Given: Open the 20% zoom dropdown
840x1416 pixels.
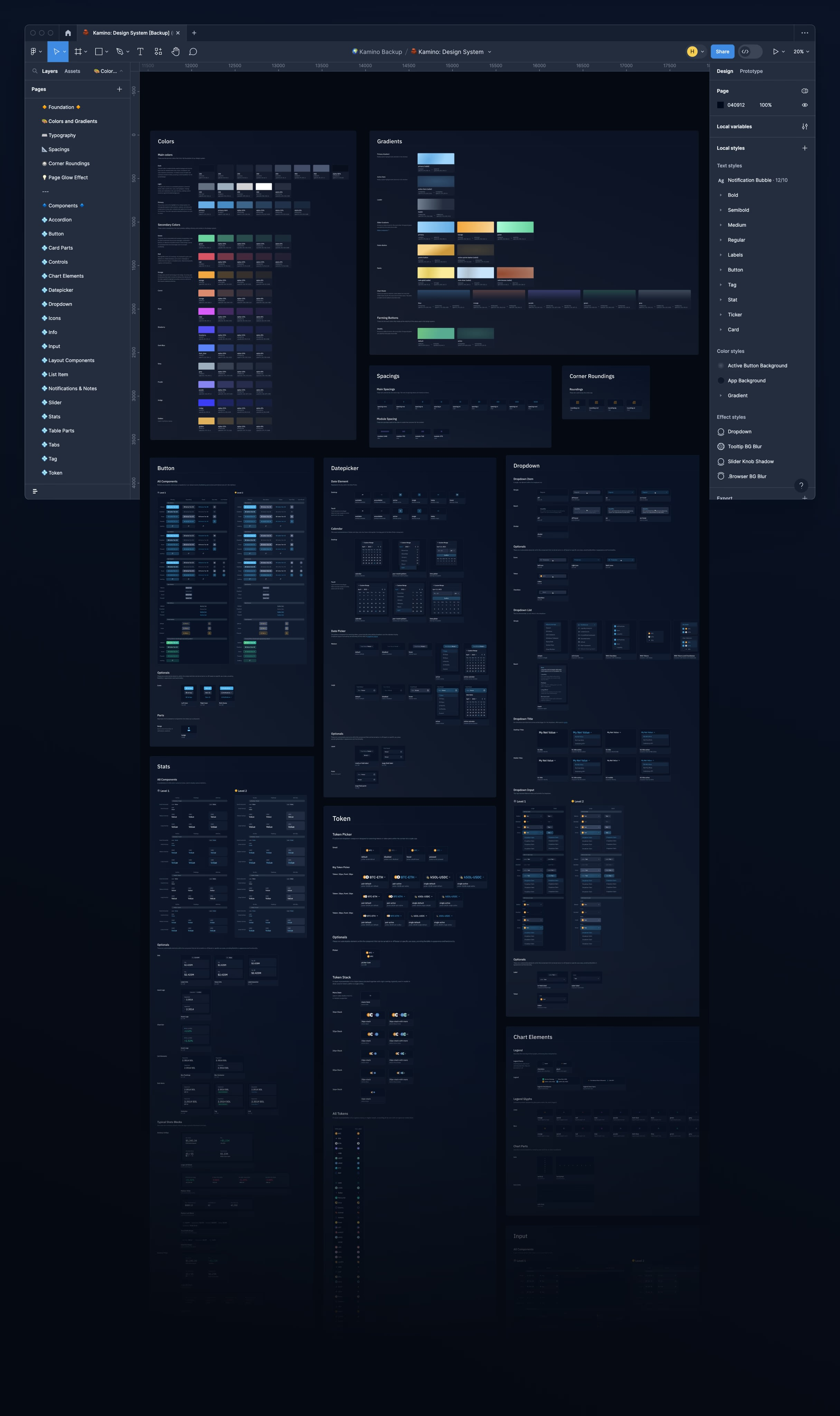Looking at the screenshot, I should (x=802, y=52).
